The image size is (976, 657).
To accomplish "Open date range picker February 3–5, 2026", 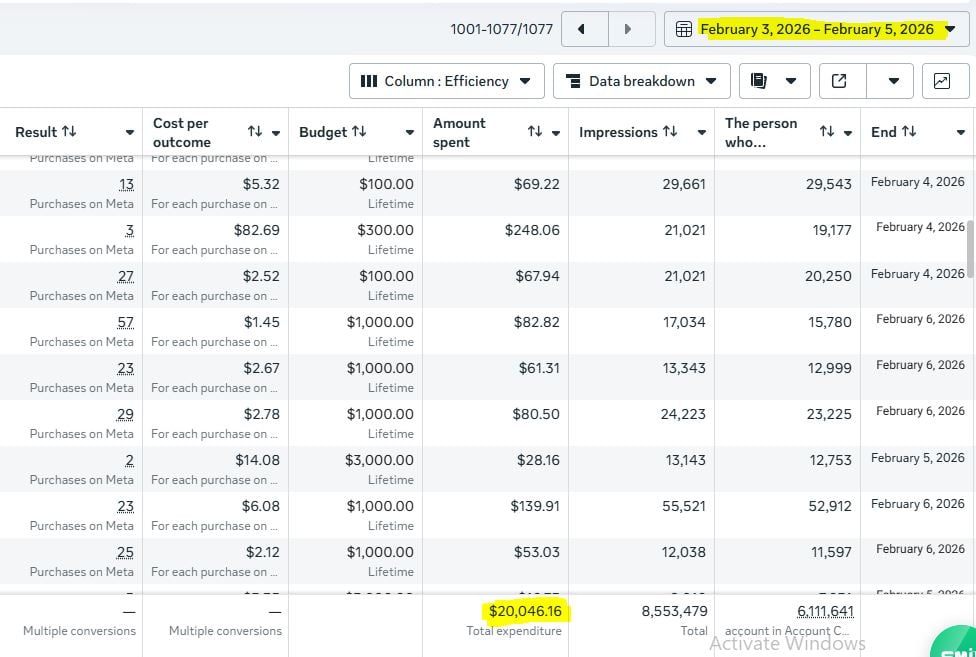I will (x=816, y=29).
